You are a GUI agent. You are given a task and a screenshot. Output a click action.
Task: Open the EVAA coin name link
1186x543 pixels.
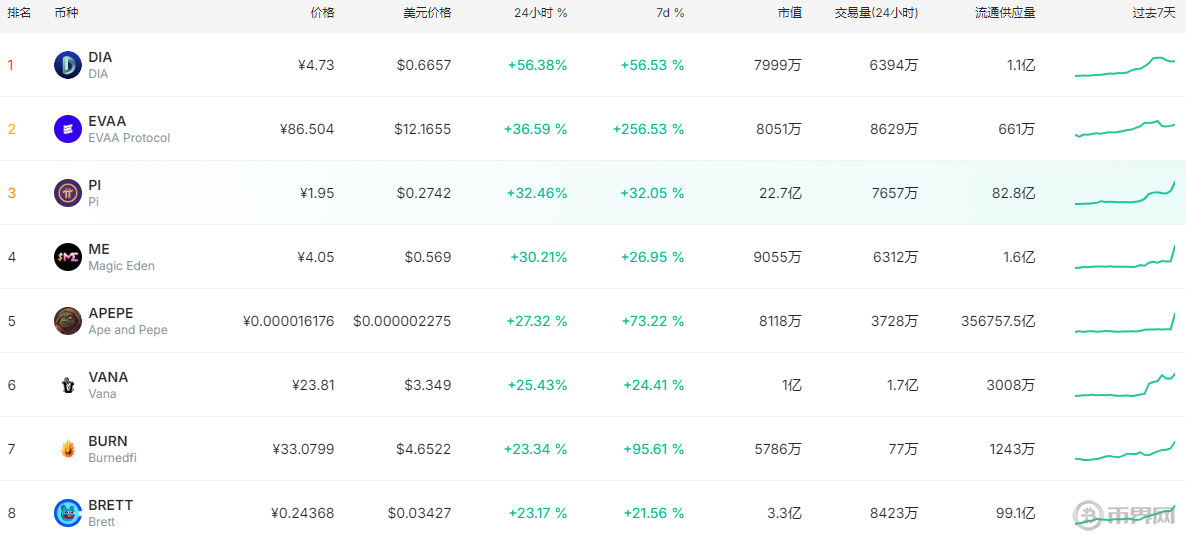click(x=107, y=121)
